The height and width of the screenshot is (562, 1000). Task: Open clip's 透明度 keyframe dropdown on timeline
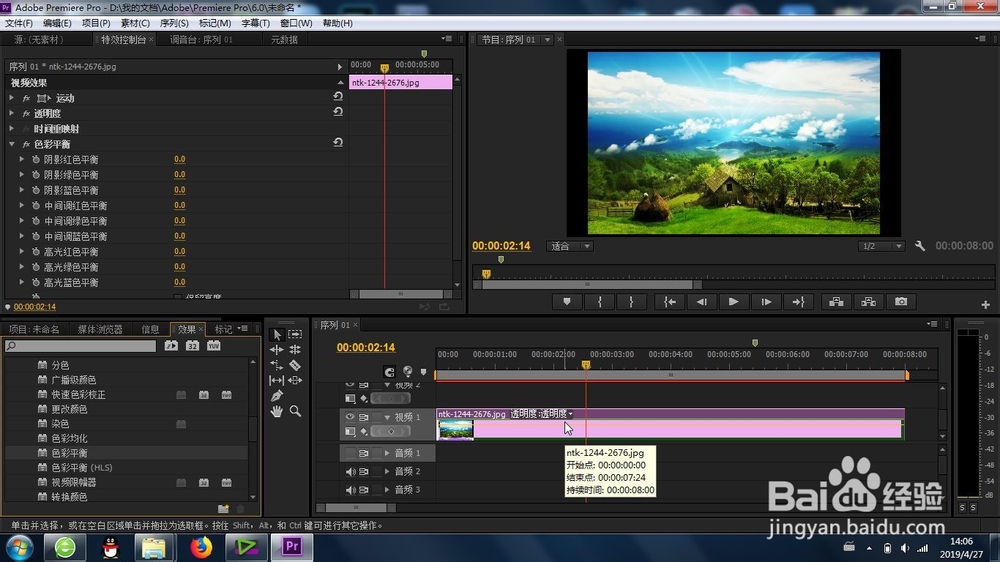(x=541, y=413)
